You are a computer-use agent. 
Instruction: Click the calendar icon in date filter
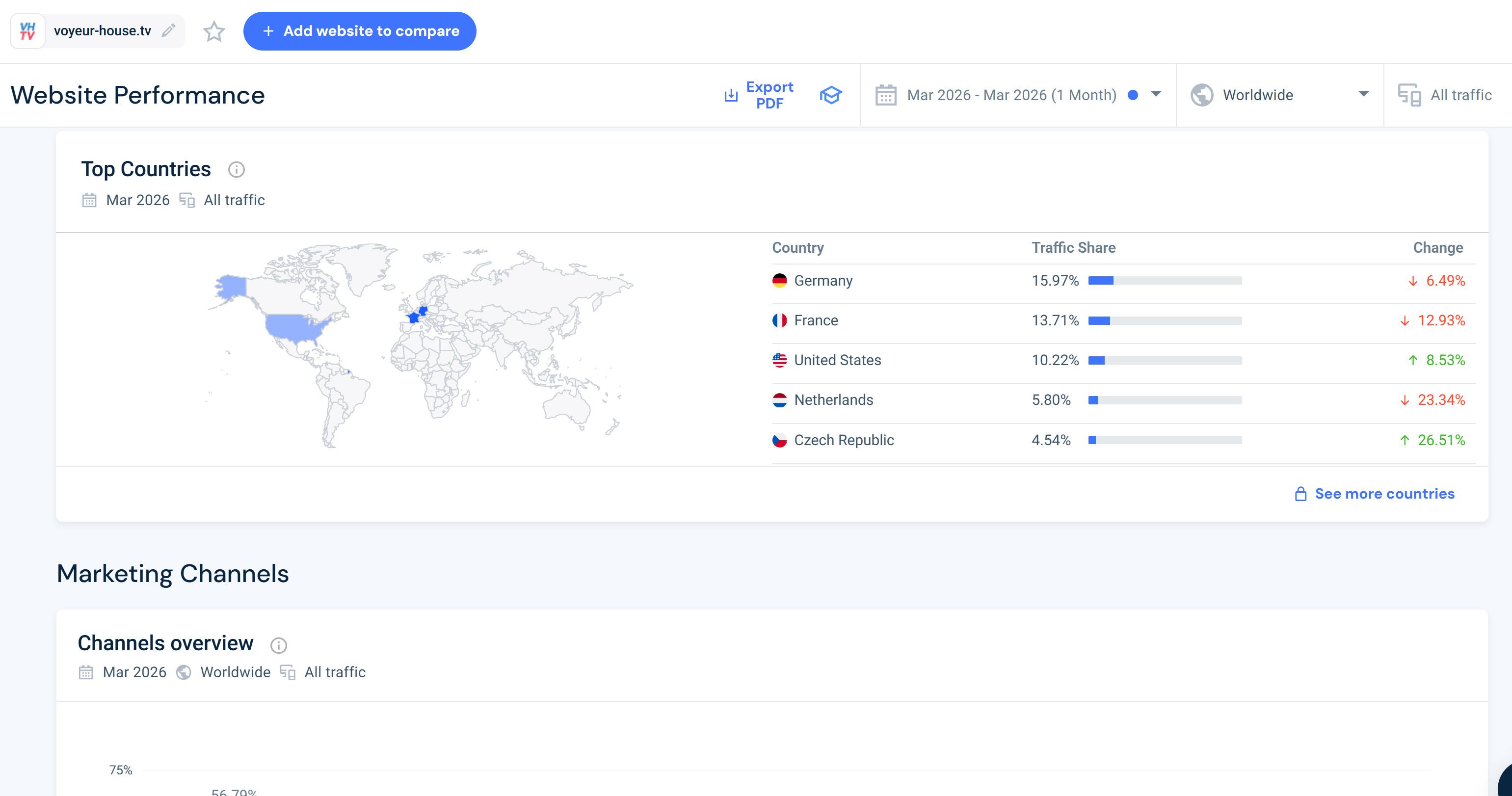point(885,95)
